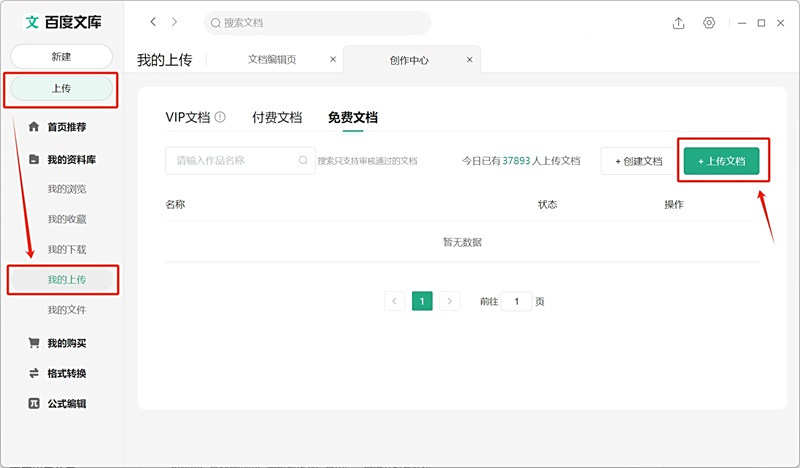The image size is (800, 468).
Task: Switch to the VIP文档 tab
Action: coord(188,117)
